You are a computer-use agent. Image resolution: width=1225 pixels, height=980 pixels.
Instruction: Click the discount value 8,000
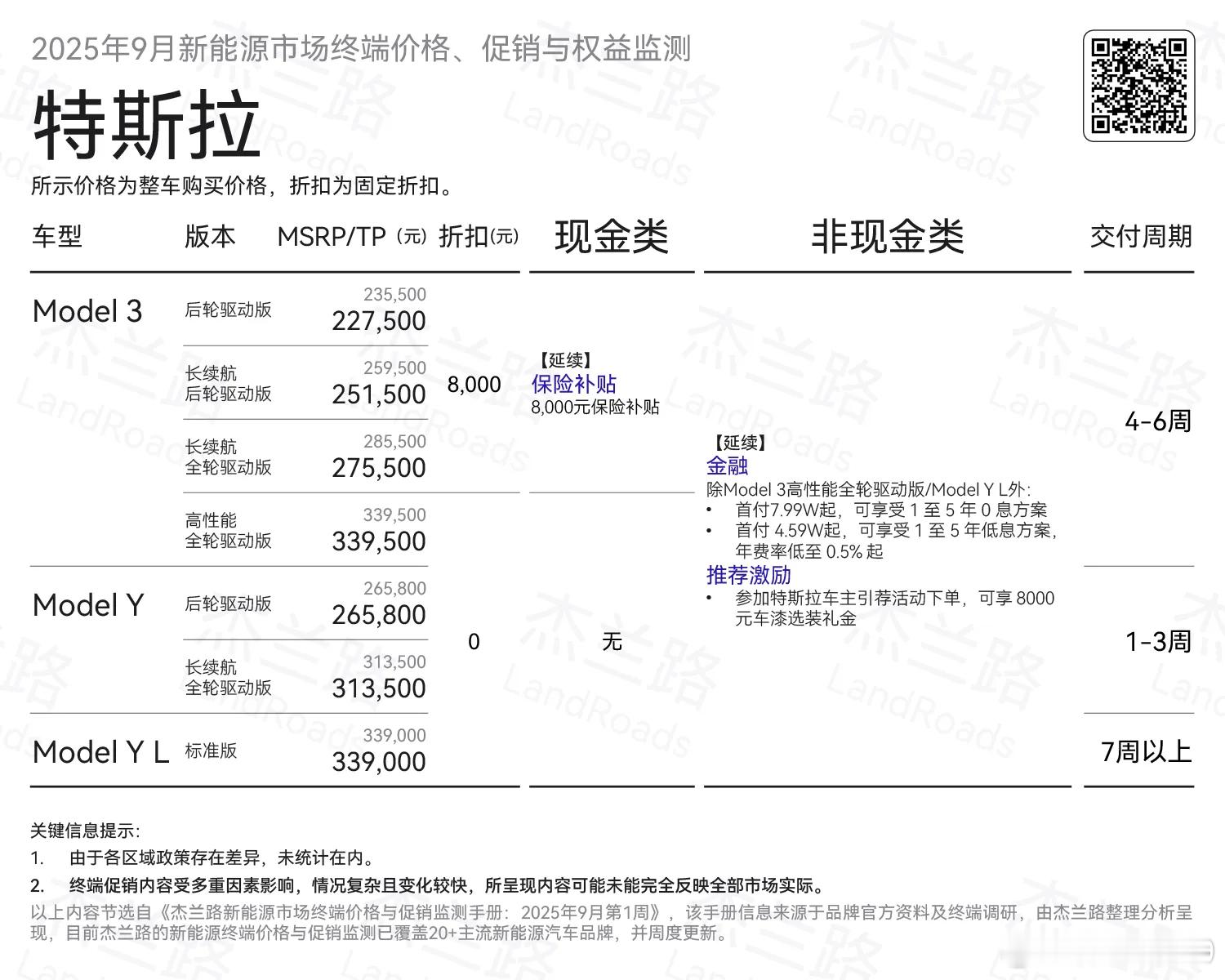tap(474, 385)
